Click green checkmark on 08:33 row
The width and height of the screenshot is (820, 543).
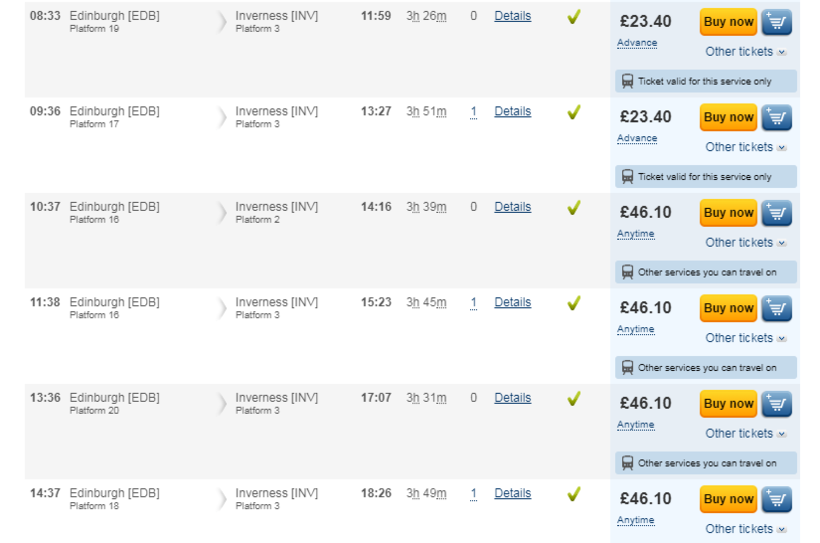click(574, 17)
